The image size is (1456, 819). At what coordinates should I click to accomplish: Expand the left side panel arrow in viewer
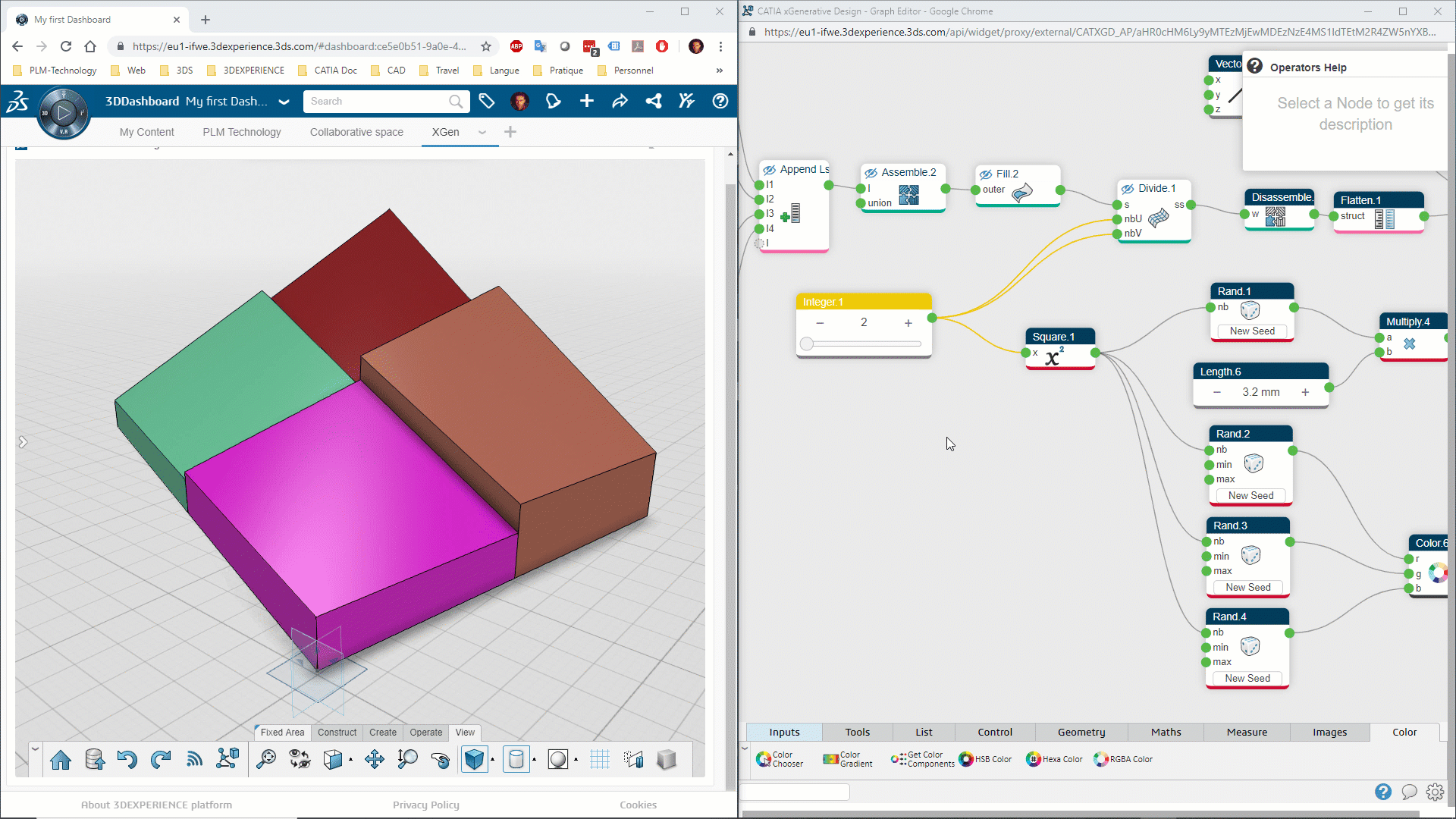[x=23, y=442]
